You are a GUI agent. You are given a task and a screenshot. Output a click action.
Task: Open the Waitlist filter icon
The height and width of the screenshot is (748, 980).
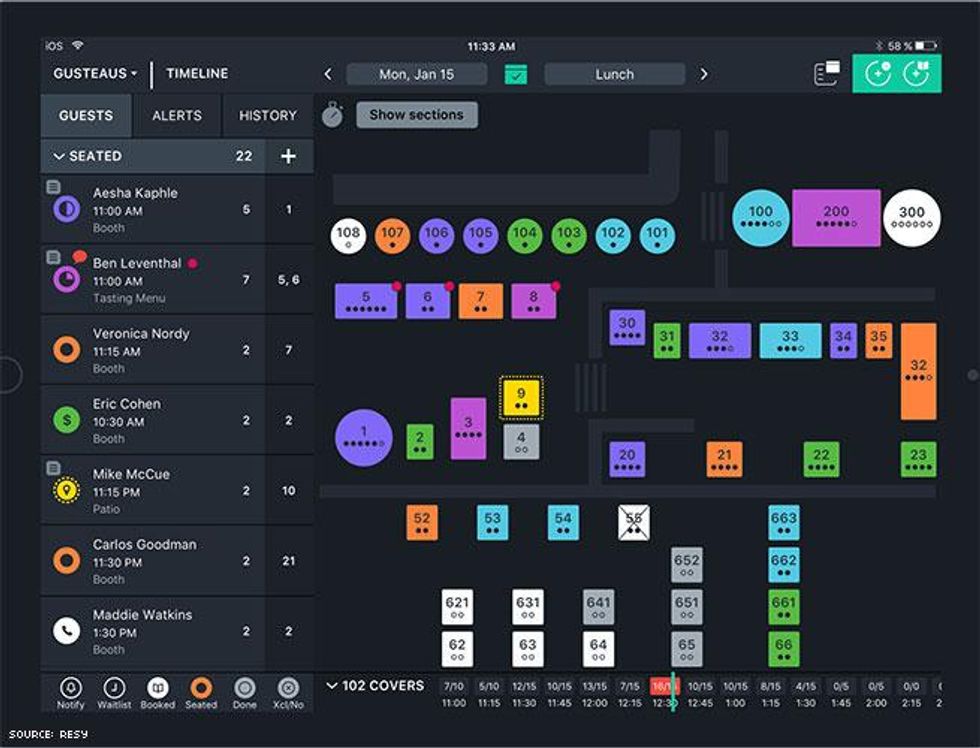click(x=114, y=688)
